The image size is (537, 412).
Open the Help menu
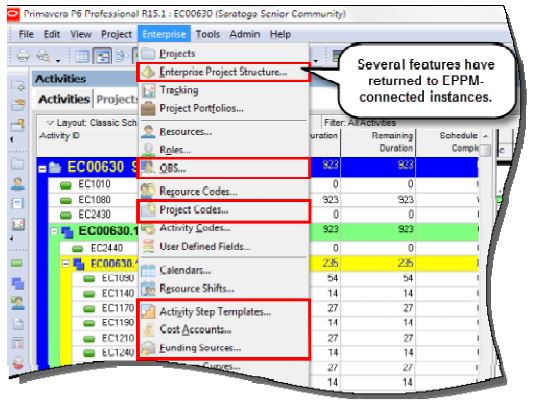pos(280,34)
